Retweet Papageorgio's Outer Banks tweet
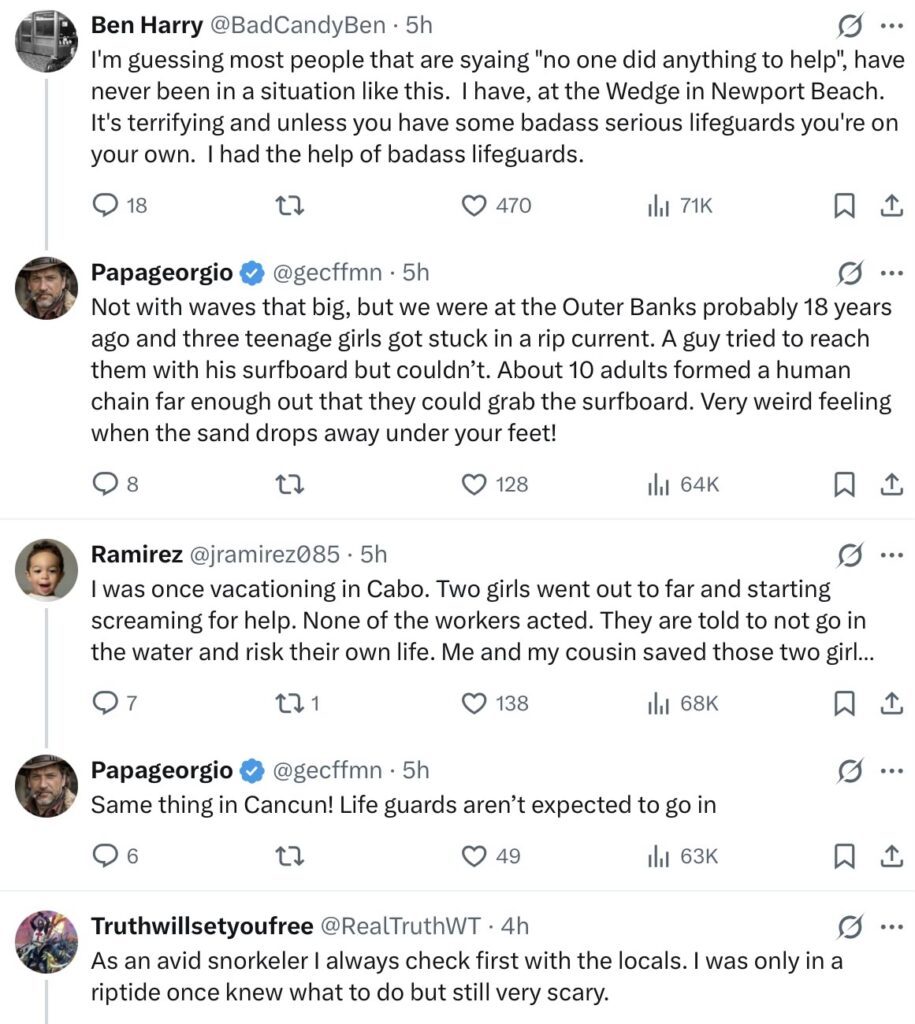Viewport: 915px width, 1024px height. [x=289, y=485]
